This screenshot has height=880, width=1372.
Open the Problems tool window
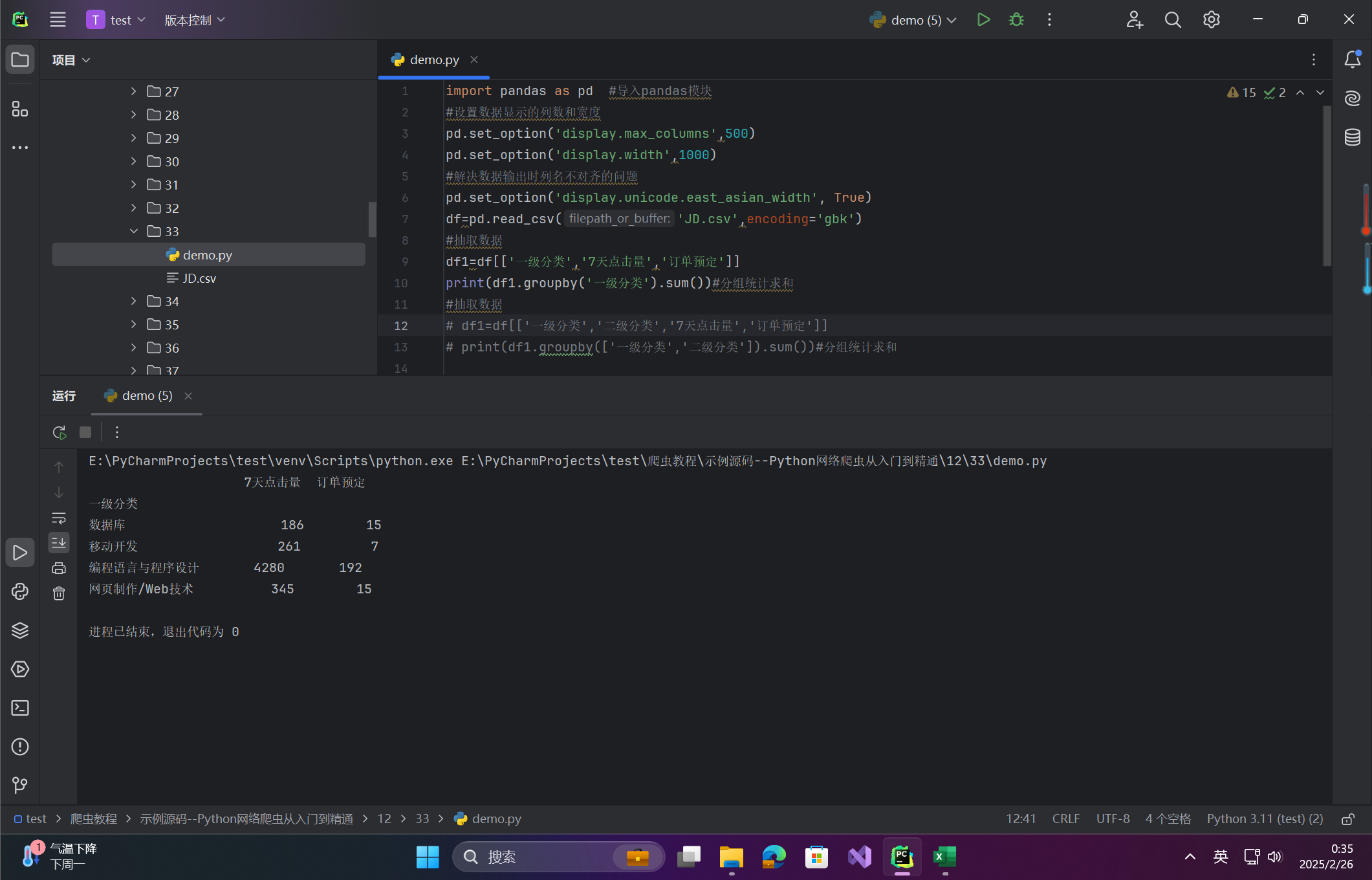point(20,747)
